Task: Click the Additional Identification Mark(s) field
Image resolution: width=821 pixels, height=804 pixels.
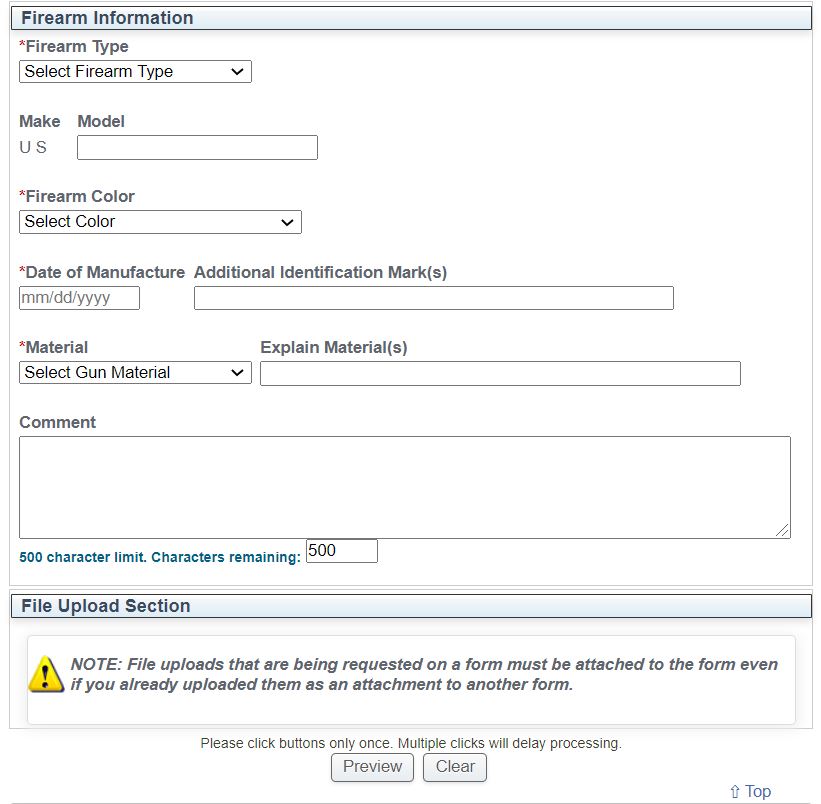Action: [x=433, y=298]
